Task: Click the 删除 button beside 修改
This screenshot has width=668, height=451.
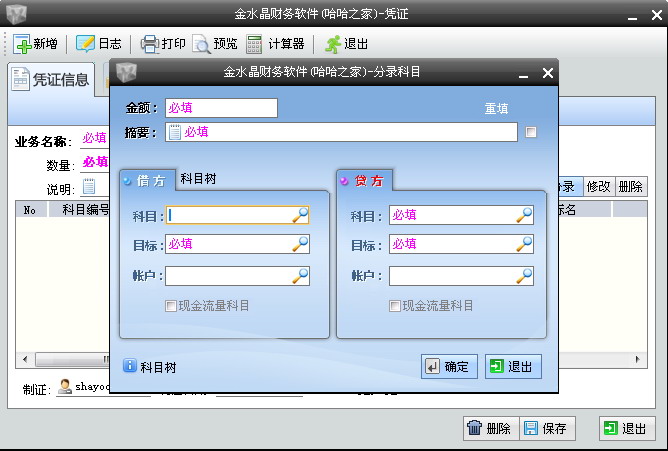Action: 631,187
